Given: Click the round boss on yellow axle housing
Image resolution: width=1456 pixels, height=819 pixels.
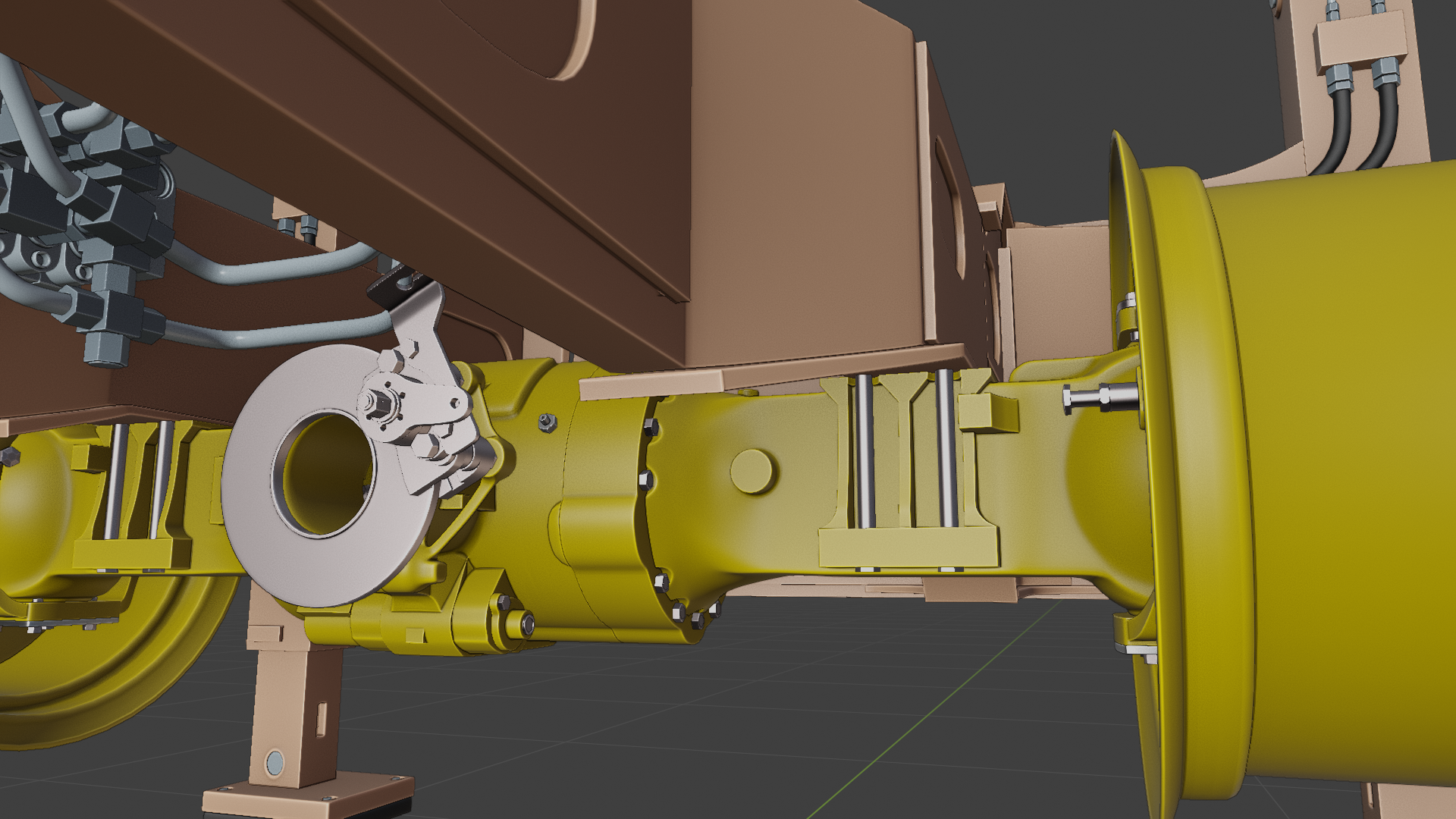Looking at the screenshot, I should [752, 471].
